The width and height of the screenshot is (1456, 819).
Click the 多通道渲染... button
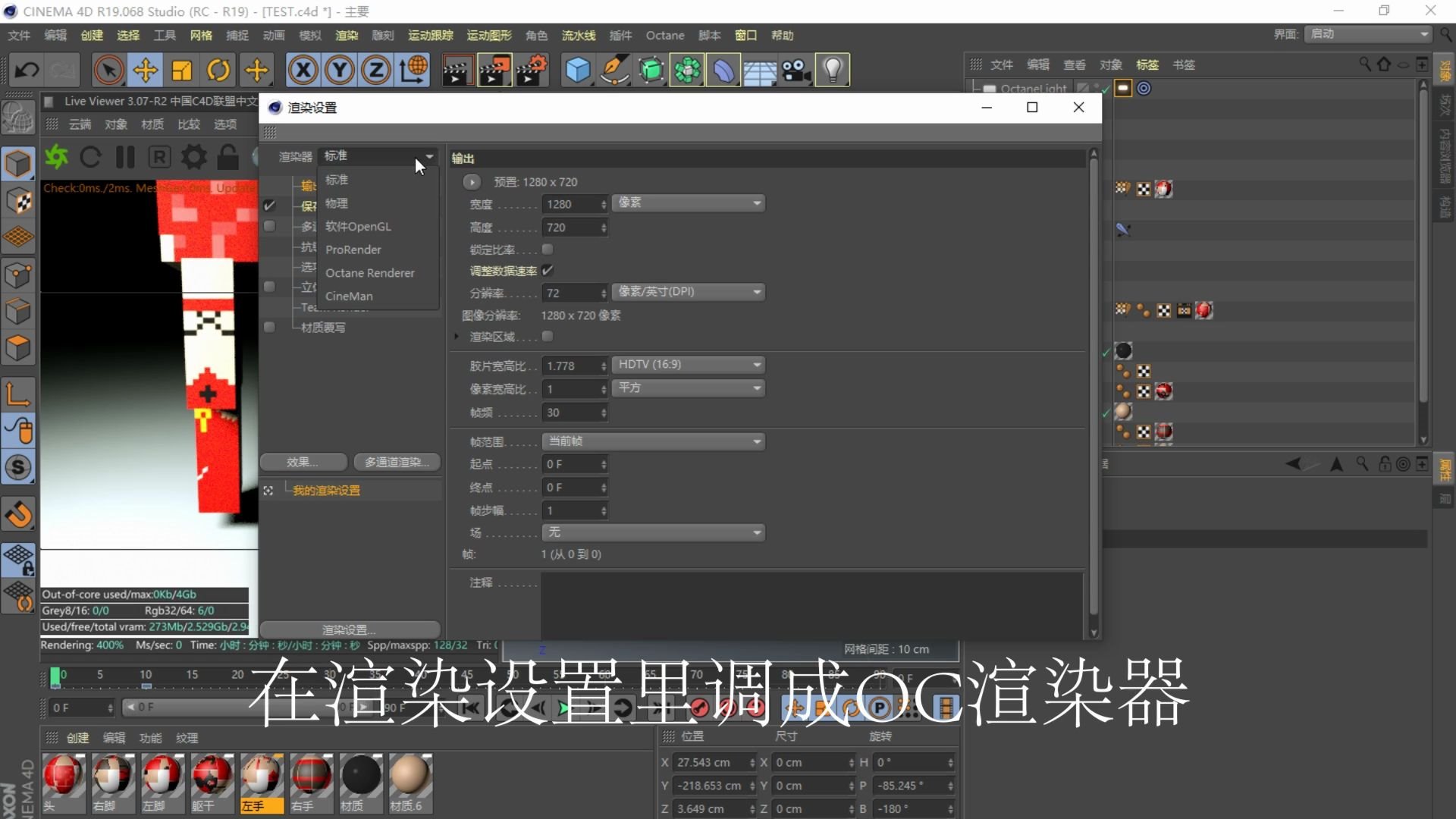(397, 462)
